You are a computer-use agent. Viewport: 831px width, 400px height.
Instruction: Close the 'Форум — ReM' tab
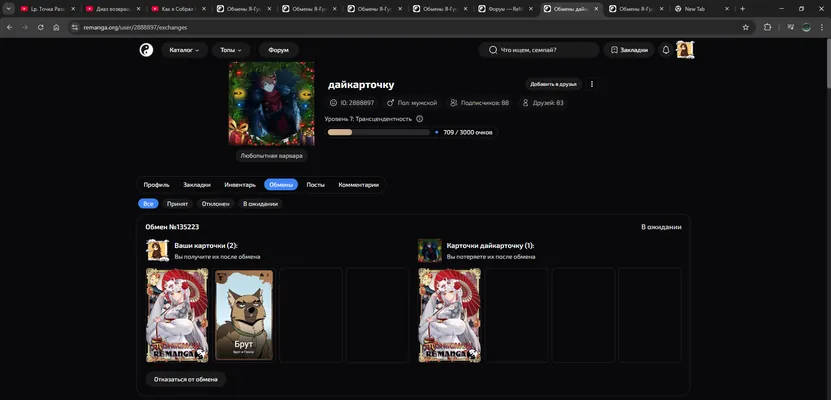(x=531, y=9)
